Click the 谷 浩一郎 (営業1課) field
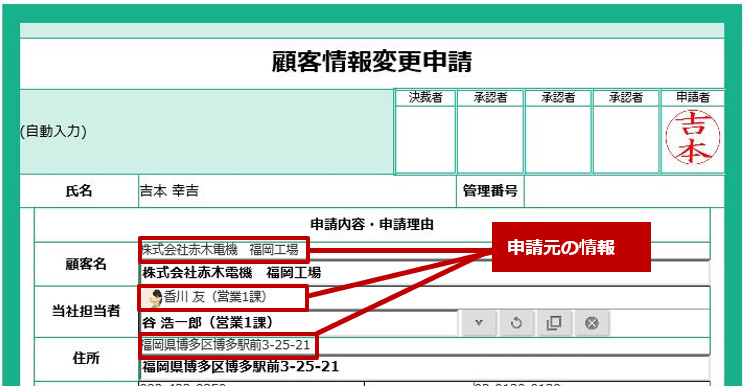The height and width of the screenshot is (392, 747). [298, 323]
